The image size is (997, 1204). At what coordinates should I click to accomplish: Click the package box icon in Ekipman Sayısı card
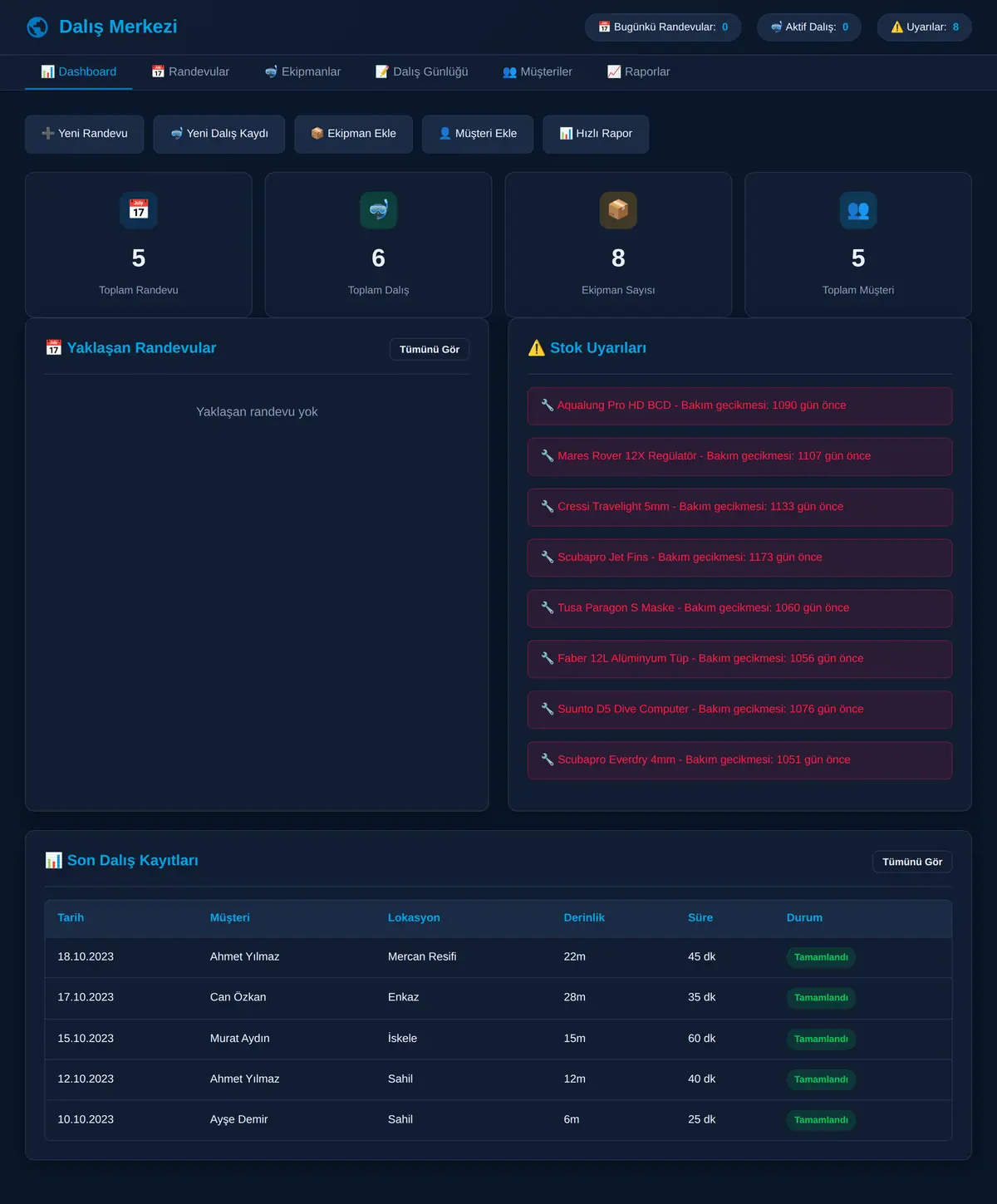618,210
